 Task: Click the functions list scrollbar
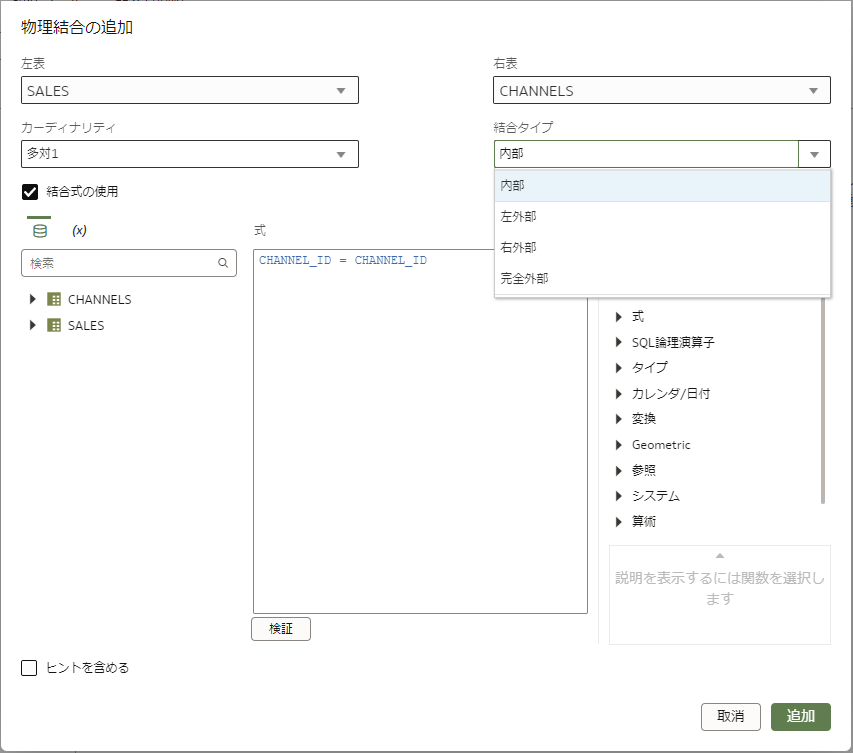[823, 400]
